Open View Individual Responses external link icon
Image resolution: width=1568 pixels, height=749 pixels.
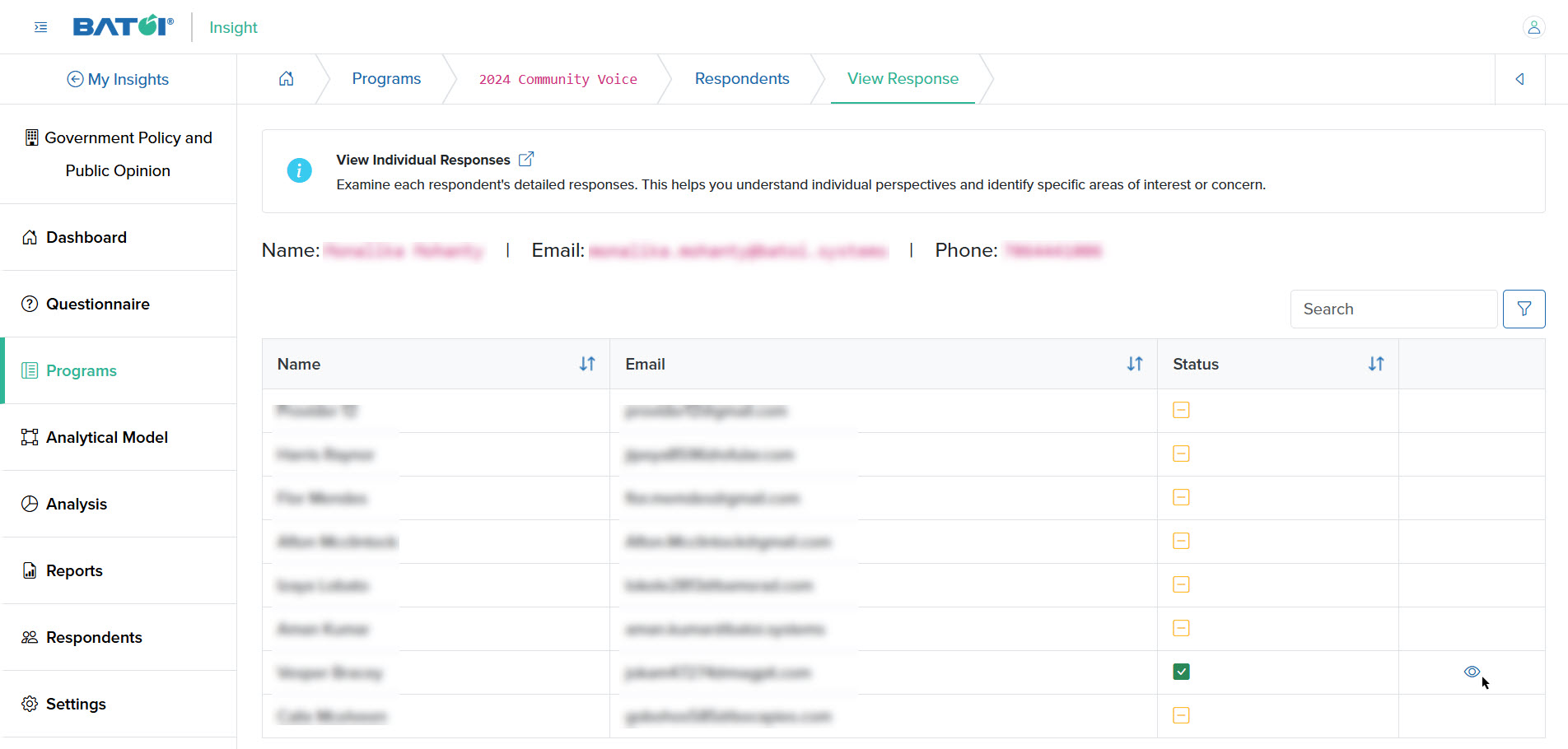click(525, 159)
